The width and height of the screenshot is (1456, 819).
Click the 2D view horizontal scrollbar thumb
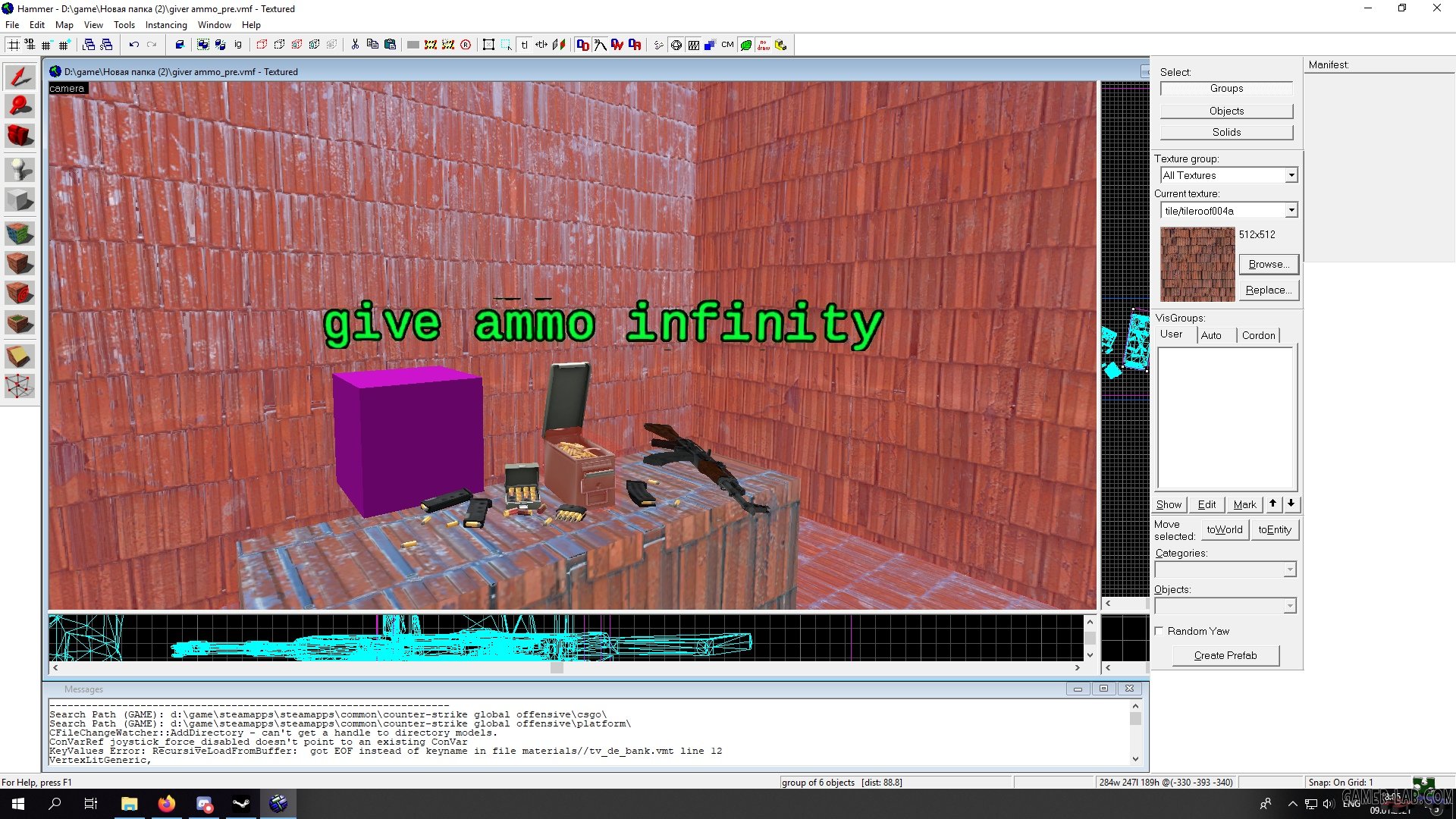(557, 668)
